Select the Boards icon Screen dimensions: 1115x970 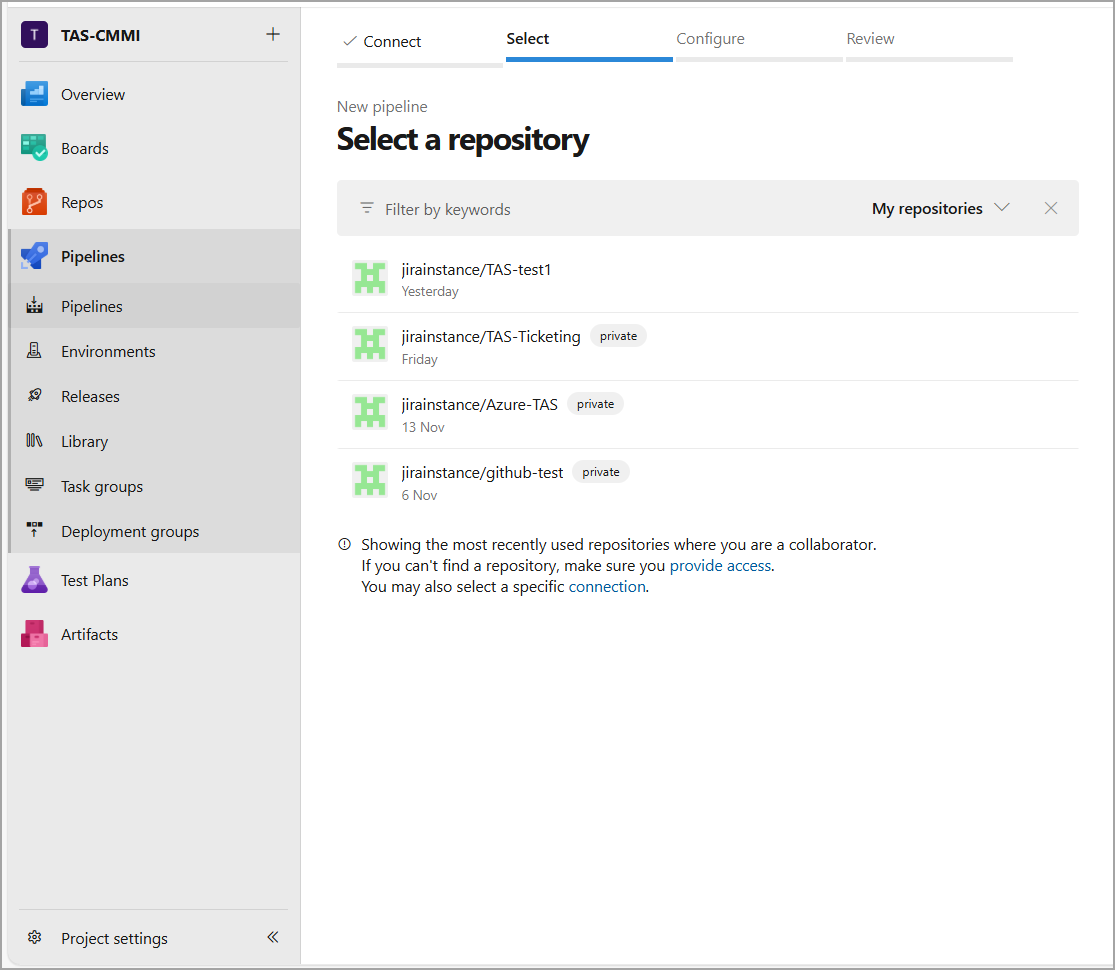pos(32,148)
